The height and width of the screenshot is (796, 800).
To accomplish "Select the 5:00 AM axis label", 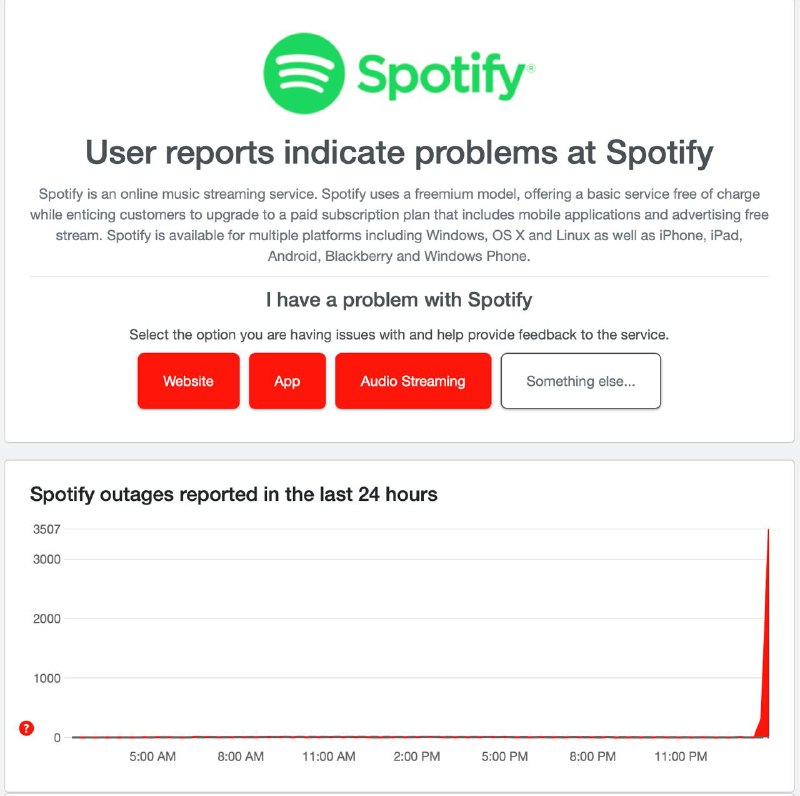I will (x=152, y=757).
